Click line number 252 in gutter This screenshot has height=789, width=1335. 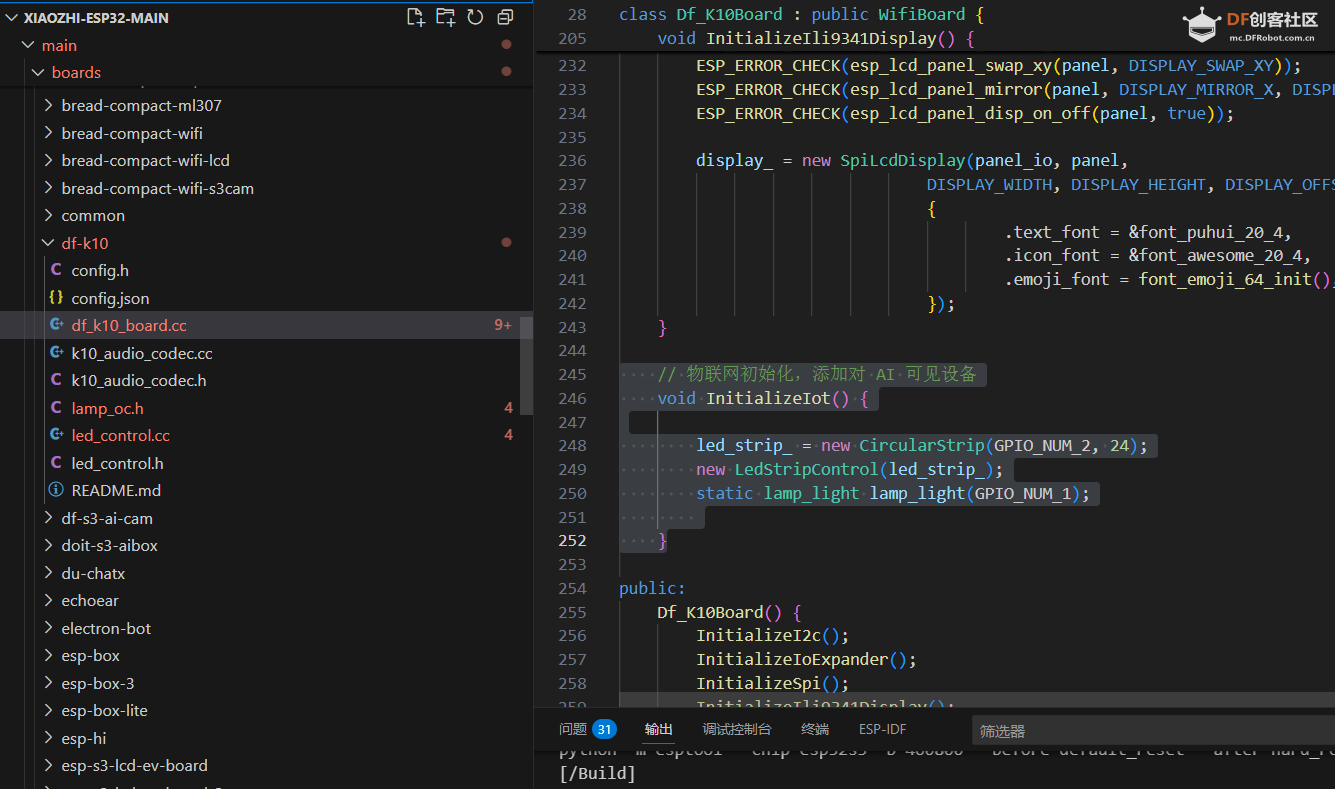point(573,540)
